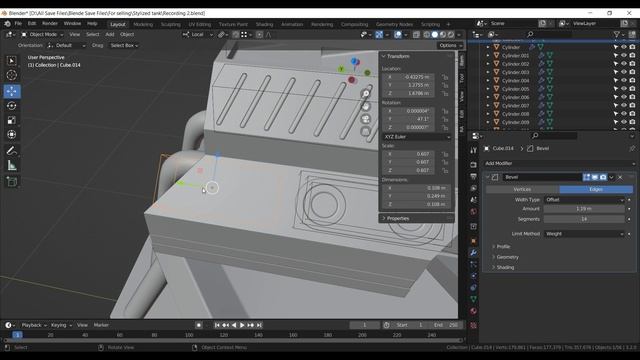
Task: Open the View Layer properties tab icon
Action: click(x=473, y=188)
